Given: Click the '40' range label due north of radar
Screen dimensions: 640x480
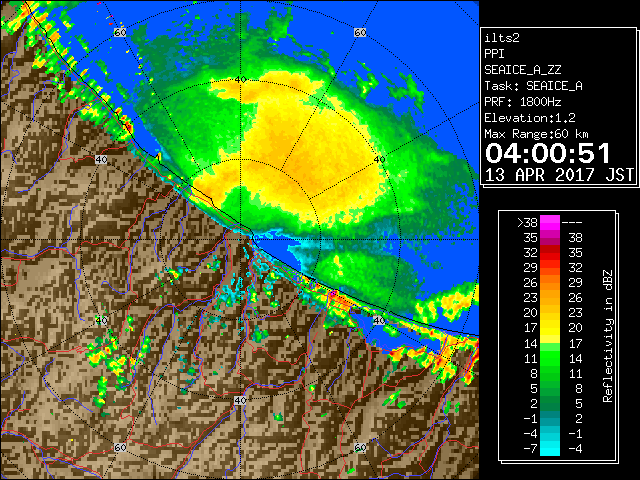Looking at the screenshot, I should (x=240, y=80).
